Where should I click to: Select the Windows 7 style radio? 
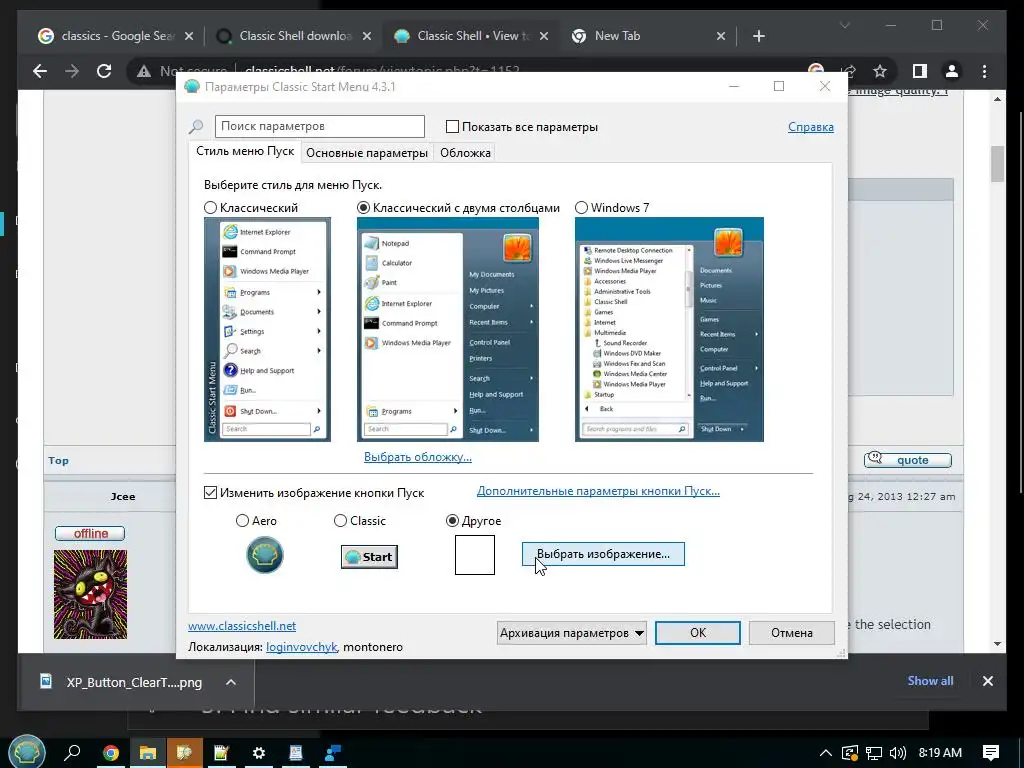tap(581, 208)
